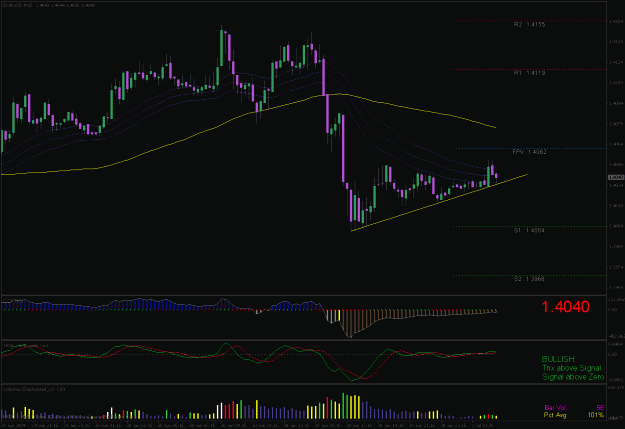Screen dimensions: 625x429
Task: Click the Bar Vol value 56
Action: click(600, 407)
